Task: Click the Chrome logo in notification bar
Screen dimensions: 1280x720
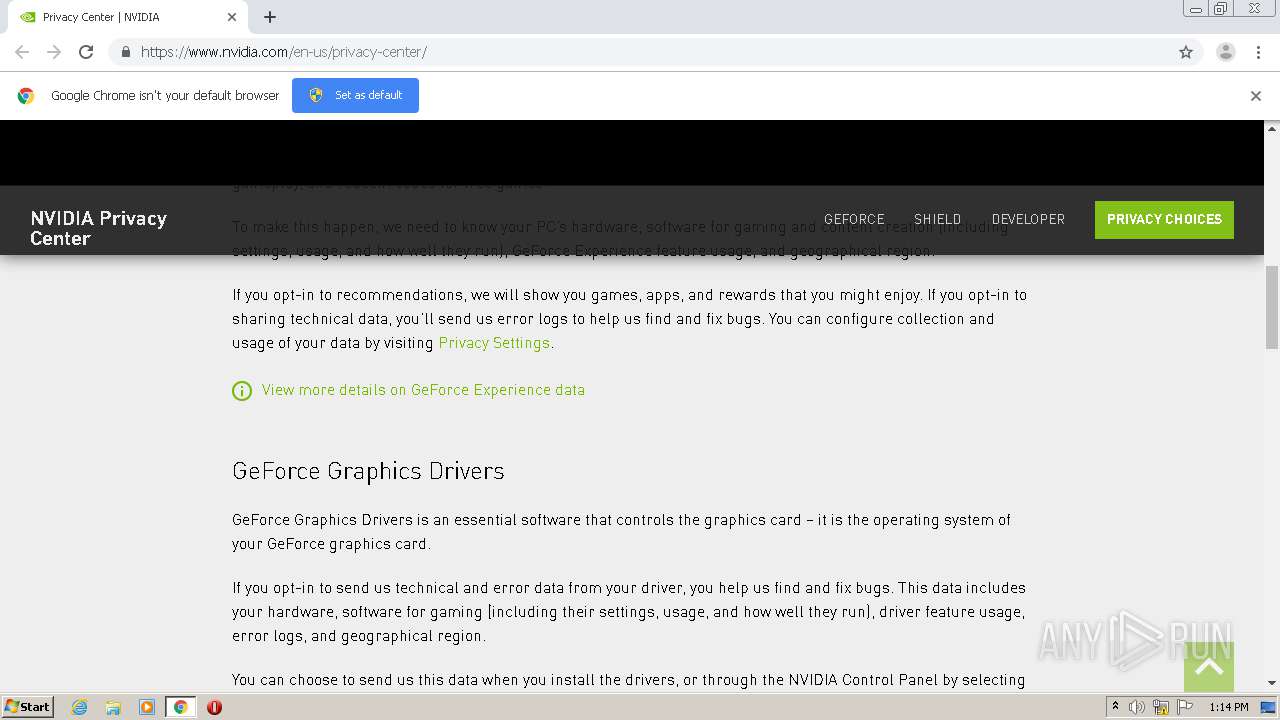Action: [26, 96]
